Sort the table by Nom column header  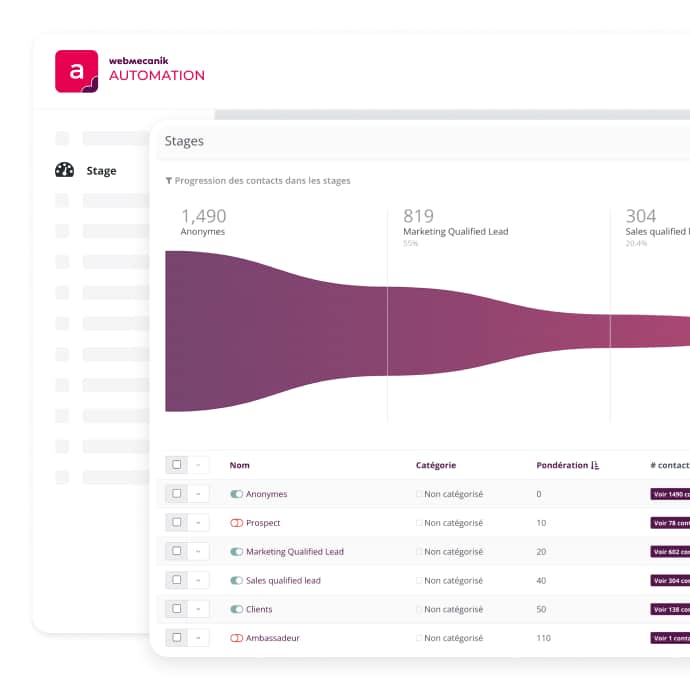[240, 465]
